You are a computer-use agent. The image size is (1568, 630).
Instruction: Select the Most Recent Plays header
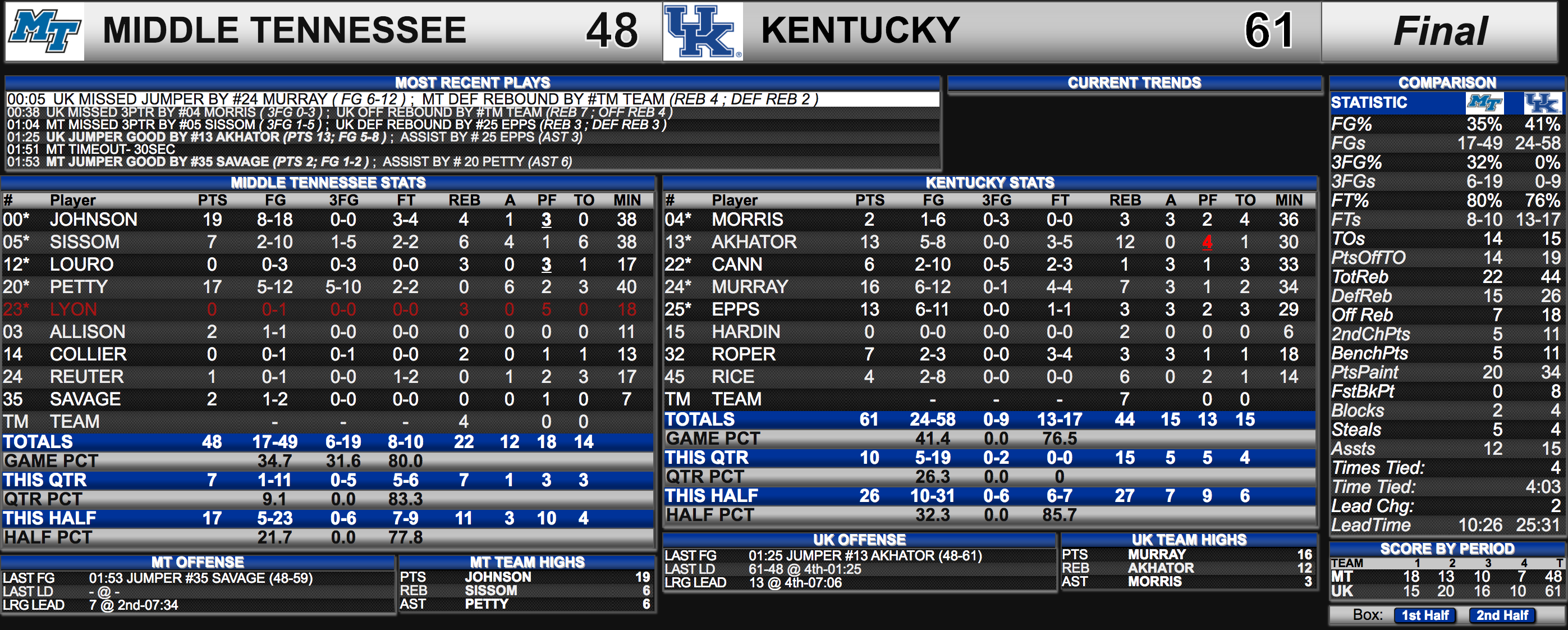tap(473, 83)
